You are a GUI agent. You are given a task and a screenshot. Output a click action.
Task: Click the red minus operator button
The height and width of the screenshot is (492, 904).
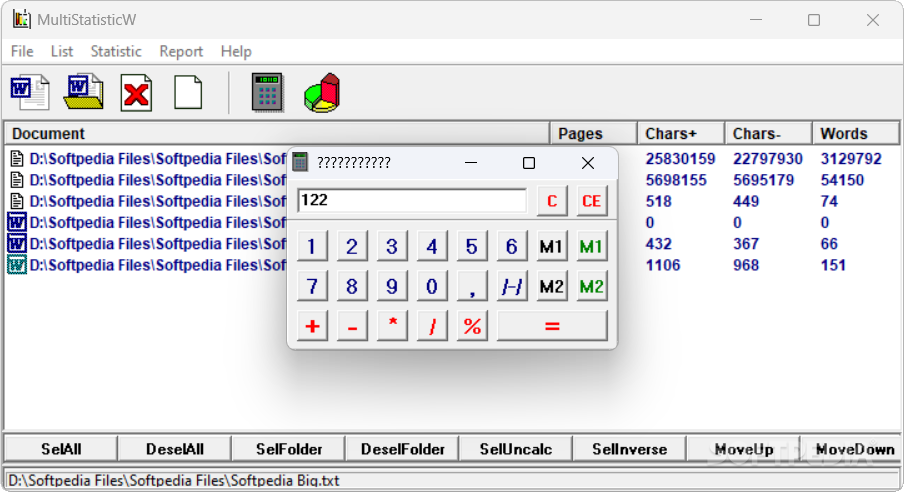352,326
